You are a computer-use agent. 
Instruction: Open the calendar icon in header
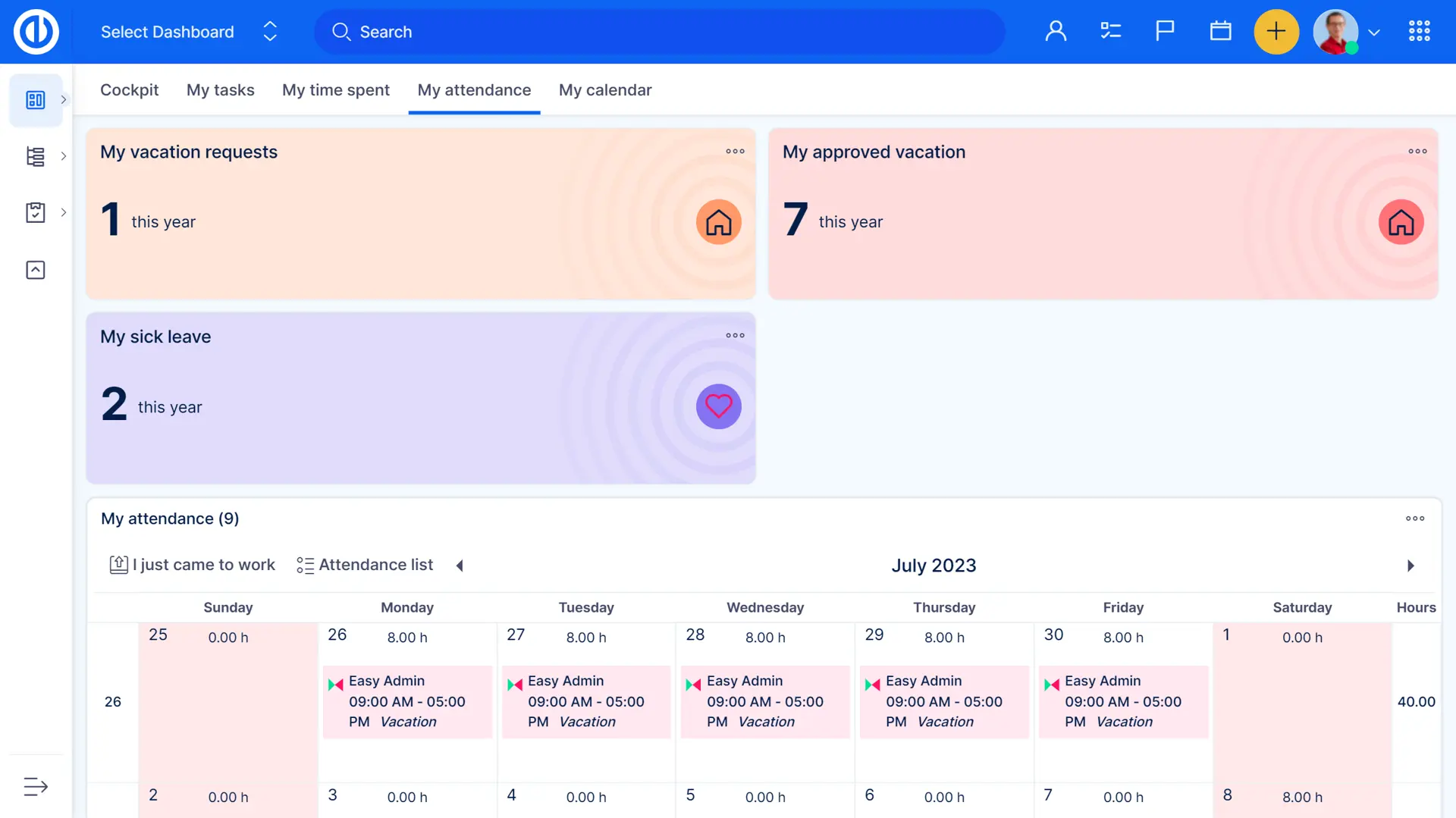1220,31
